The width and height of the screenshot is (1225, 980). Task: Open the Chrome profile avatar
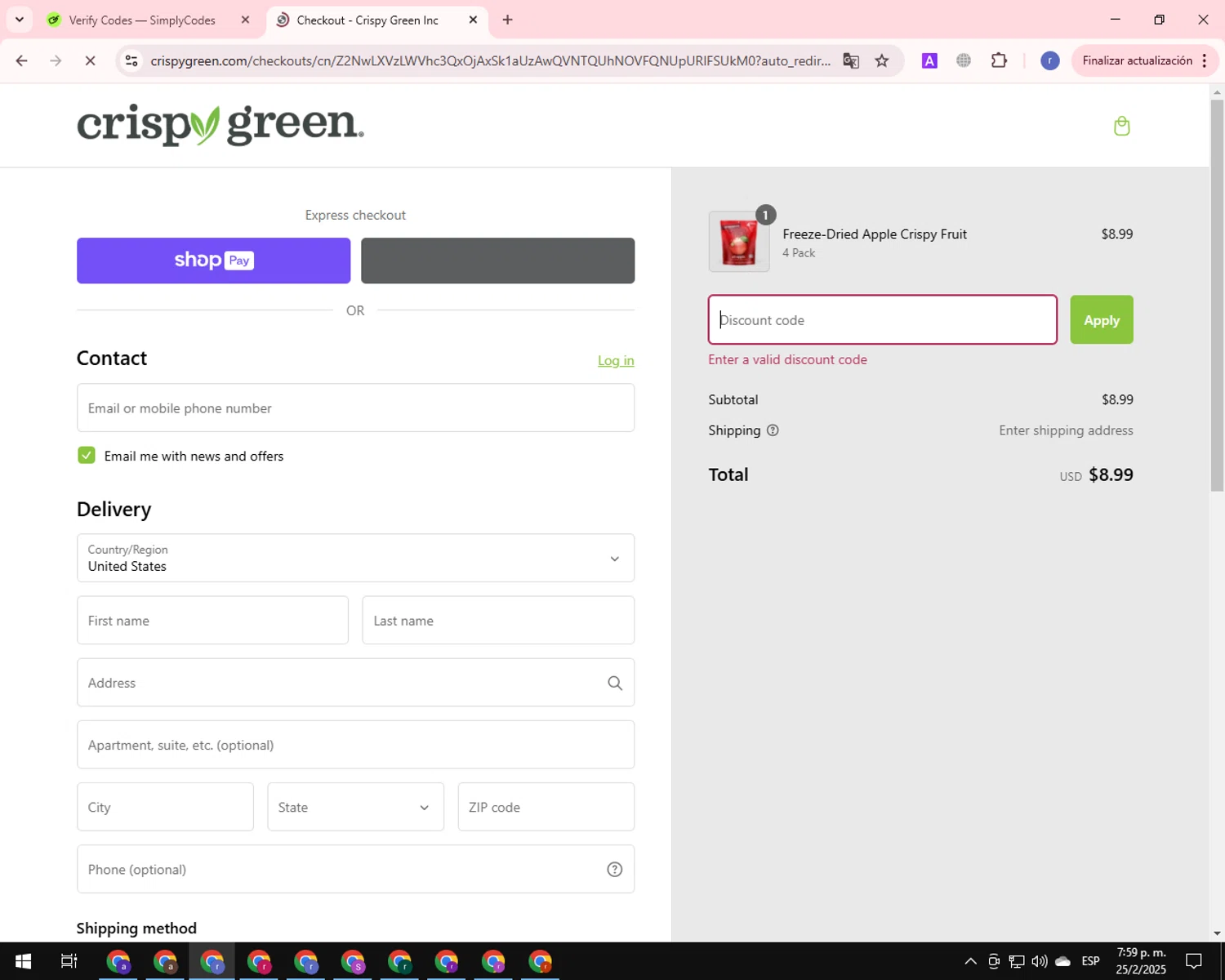click(1050, 60)
